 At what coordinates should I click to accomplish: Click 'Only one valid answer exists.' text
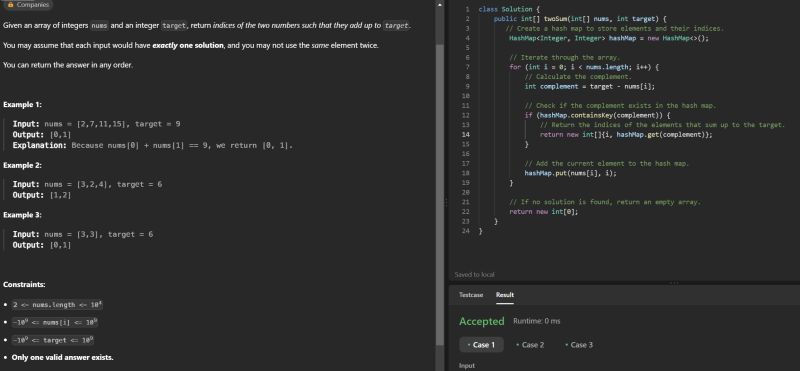[62, 357]
